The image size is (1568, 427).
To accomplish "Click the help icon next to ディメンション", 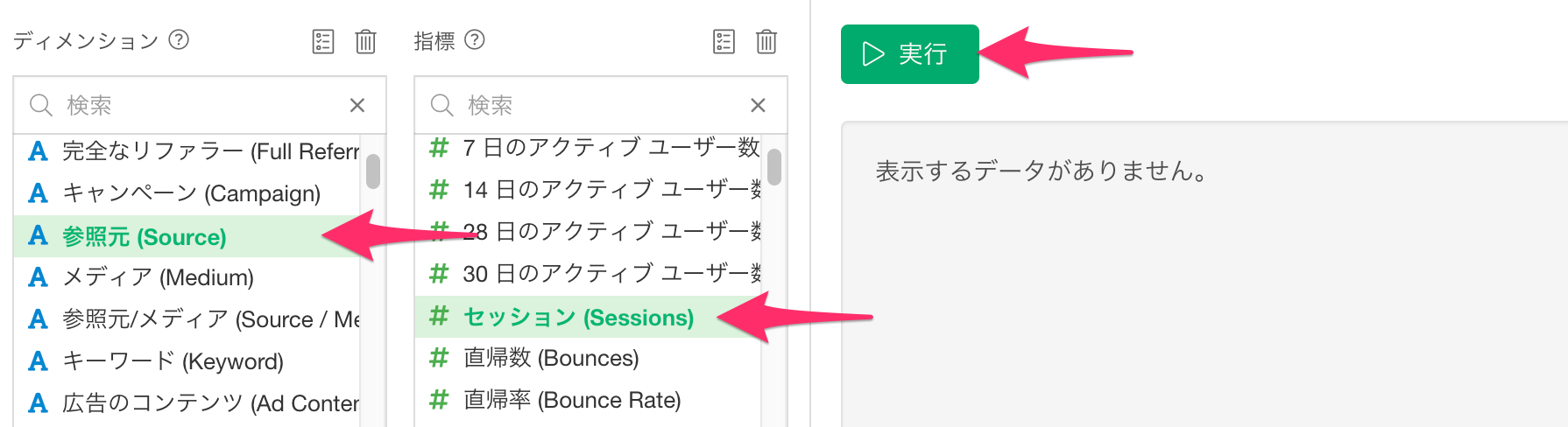I will coord(179,39).
